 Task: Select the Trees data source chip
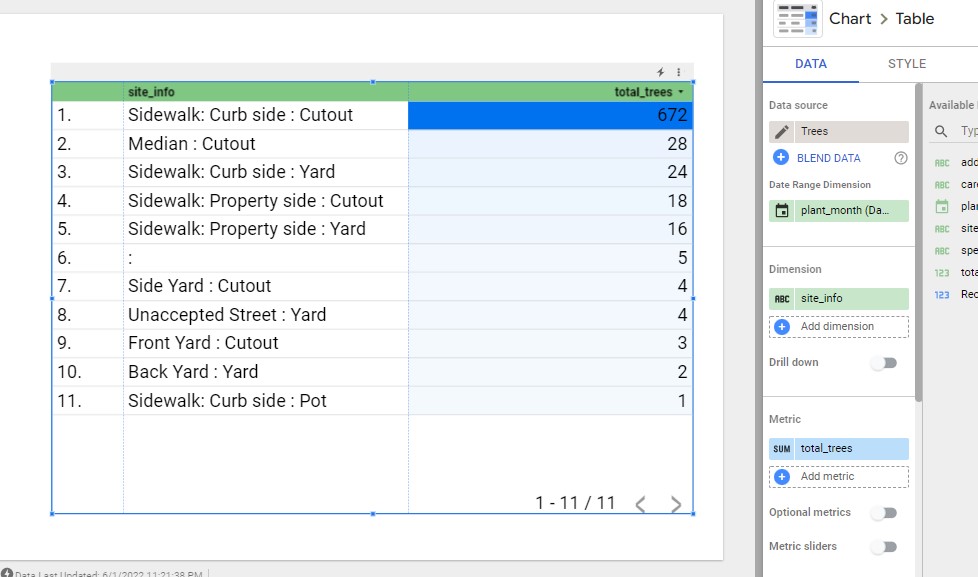(838, 132)
